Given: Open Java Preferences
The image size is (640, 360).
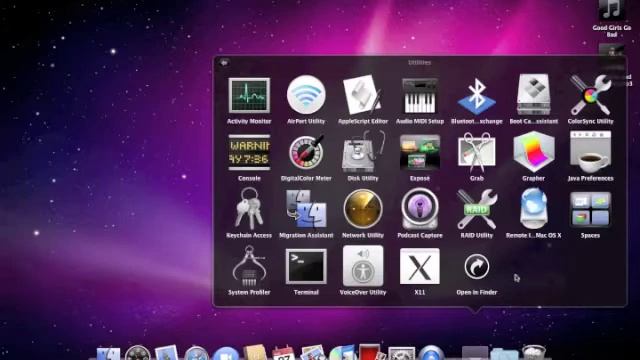Looking at the screenshot, I should [590, 152].
